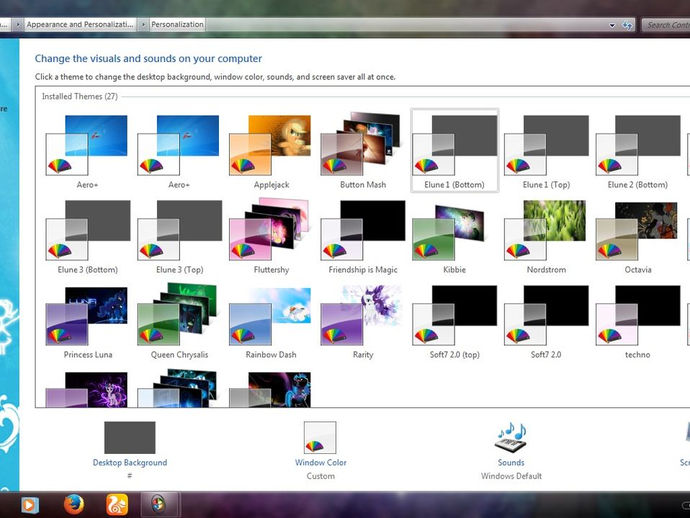Choose the Button Mash theme
Screen dimensions: 690x518
(x=363, y=151)
